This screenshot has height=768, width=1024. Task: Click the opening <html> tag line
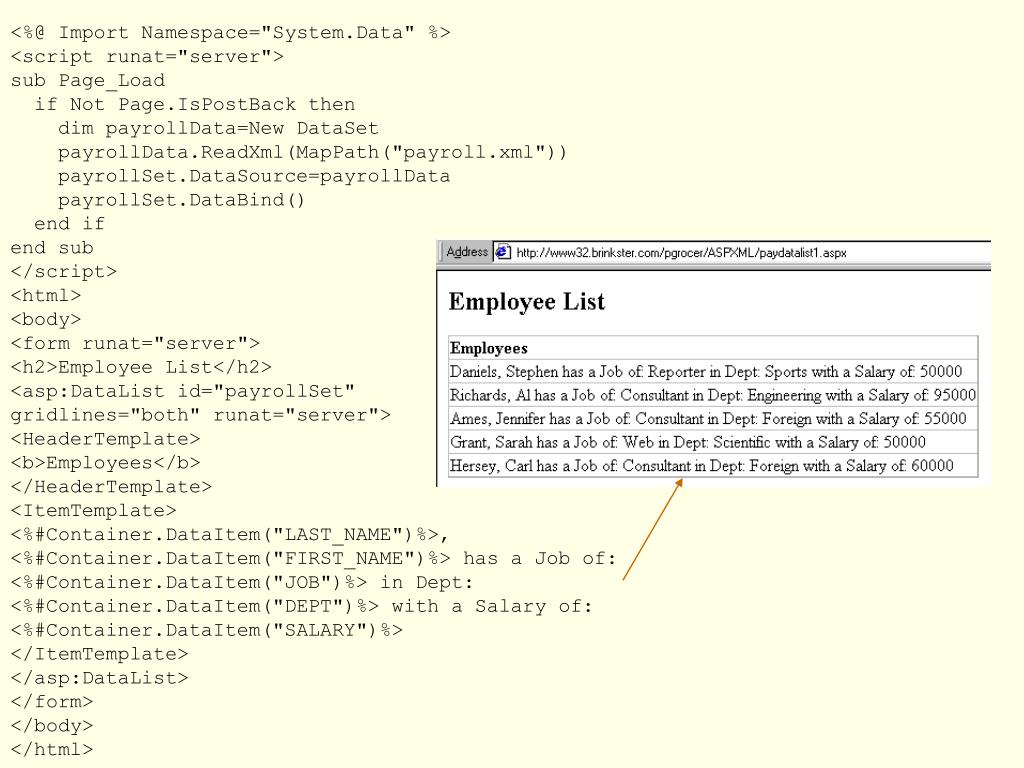pos(46,296)
